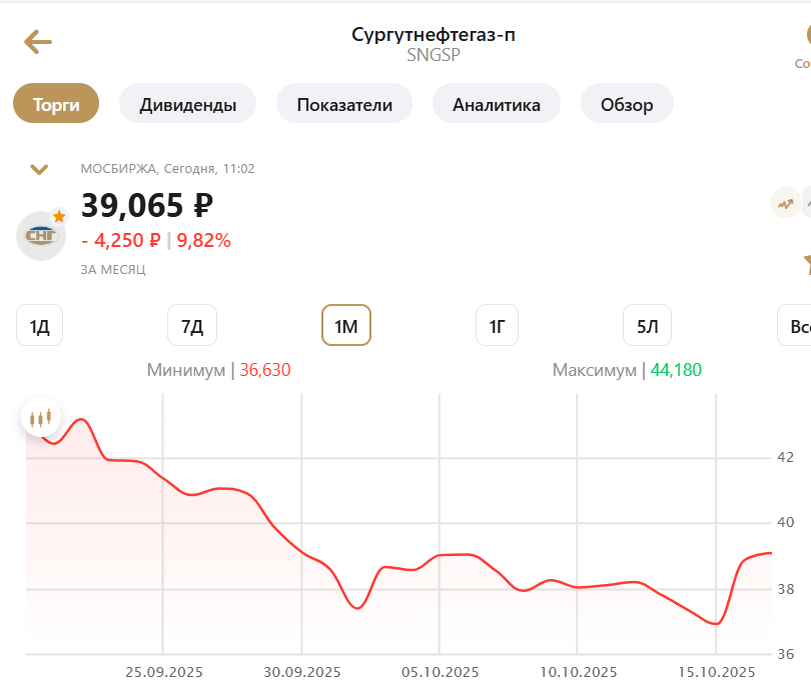The image size is (811, 699).
Task: Open the Показатели tab
Action: pos(344,103)
